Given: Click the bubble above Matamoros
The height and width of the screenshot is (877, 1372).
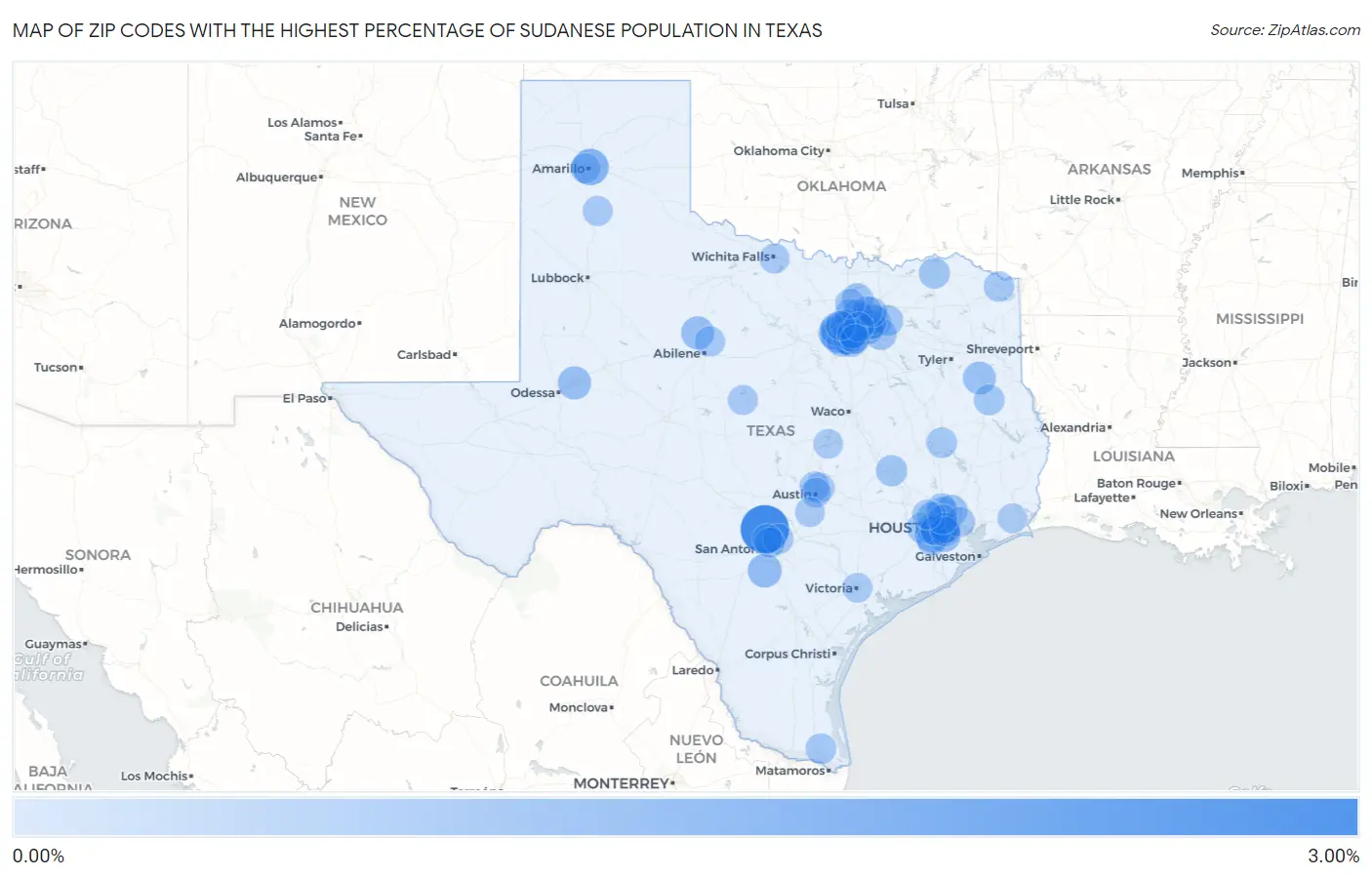Looking at the screenshot, I should 821,748.
